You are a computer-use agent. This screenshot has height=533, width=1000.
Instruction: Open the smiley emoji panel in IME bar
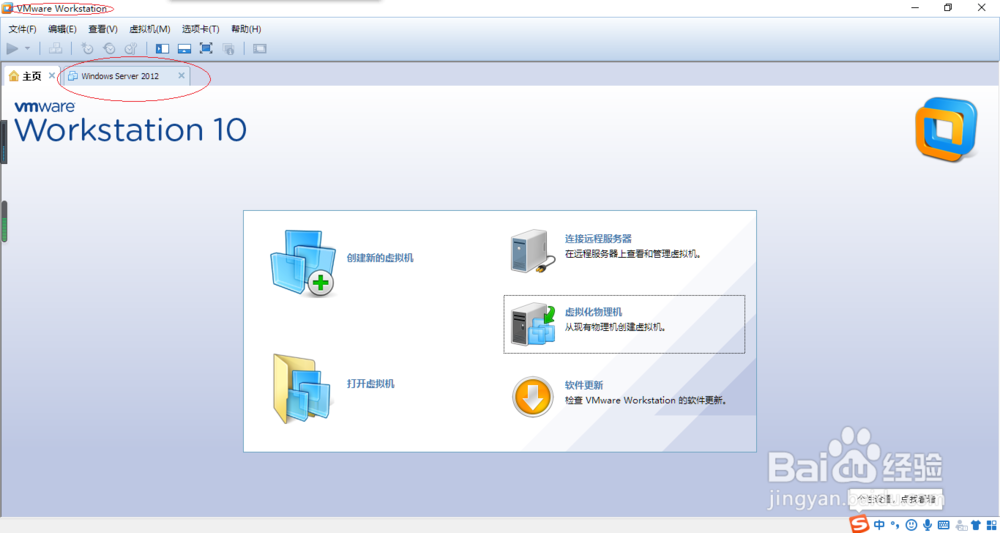pos(911,525)
